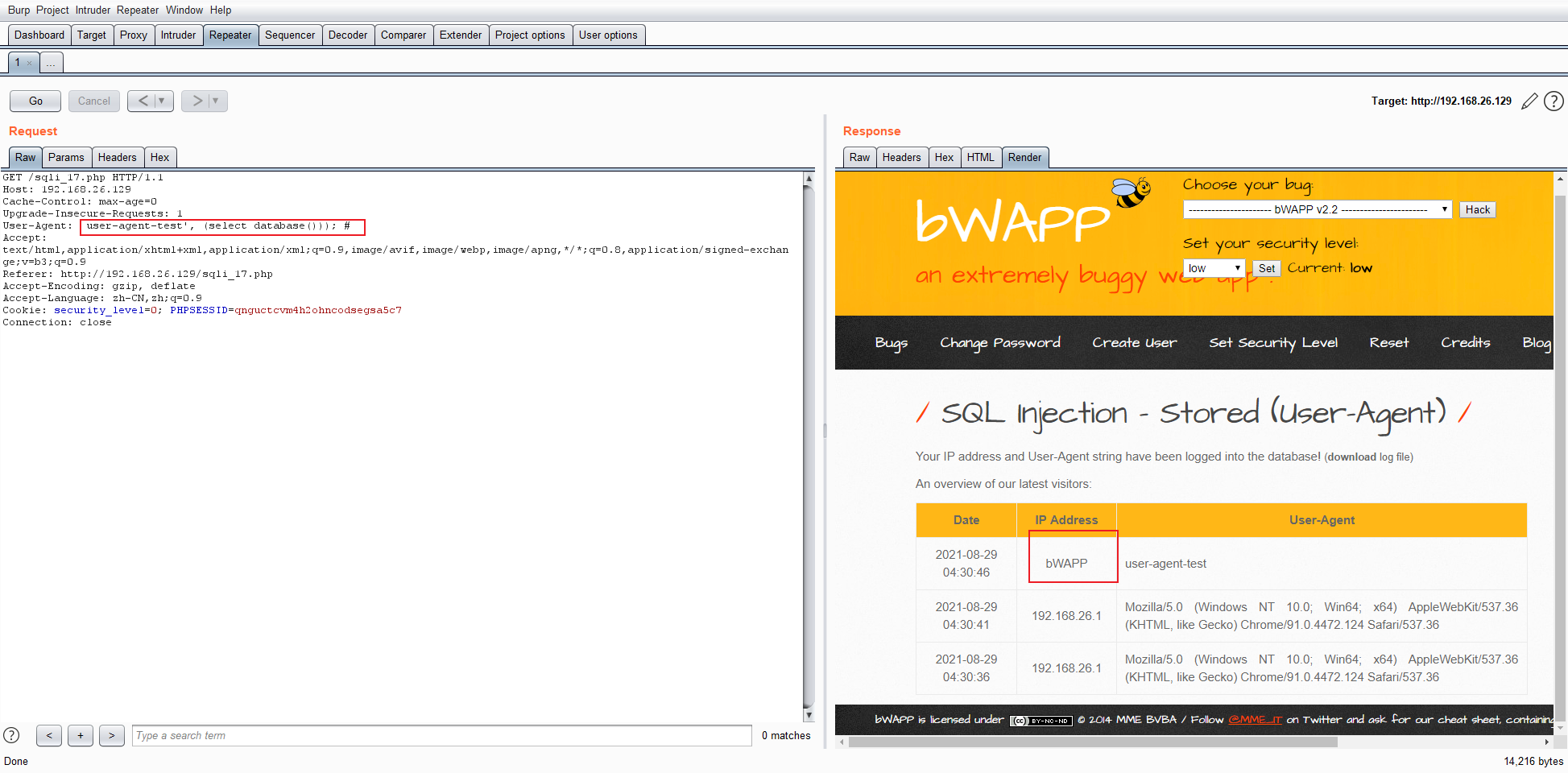Focus the 'Type a search term' field

[442, 735]
